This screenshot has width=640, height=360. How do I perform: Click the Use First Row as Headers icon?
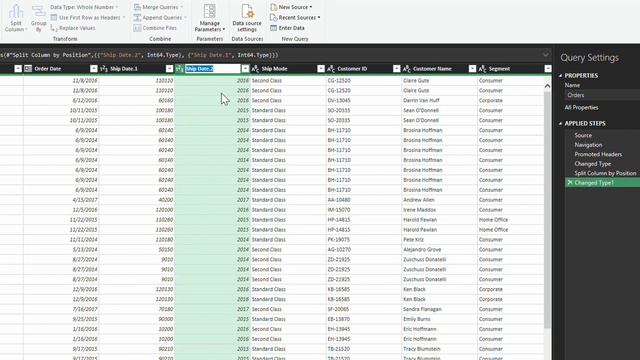53,18
